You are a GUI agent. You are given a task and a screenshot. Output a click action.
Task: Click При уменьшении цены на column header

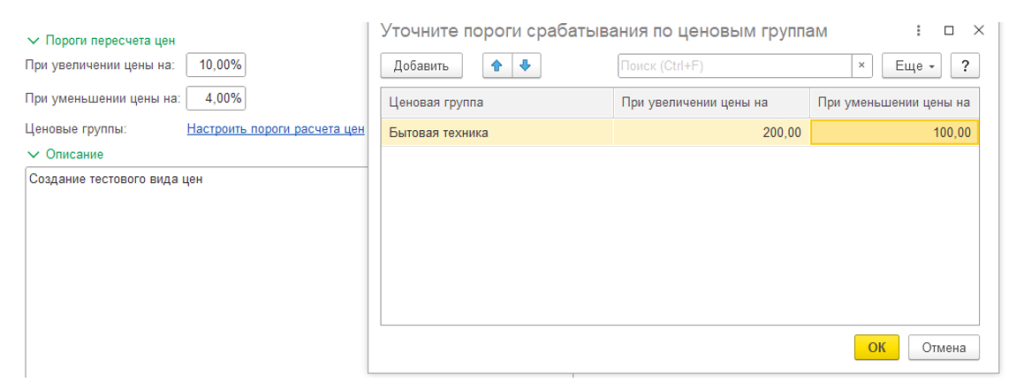pos(895,103)
